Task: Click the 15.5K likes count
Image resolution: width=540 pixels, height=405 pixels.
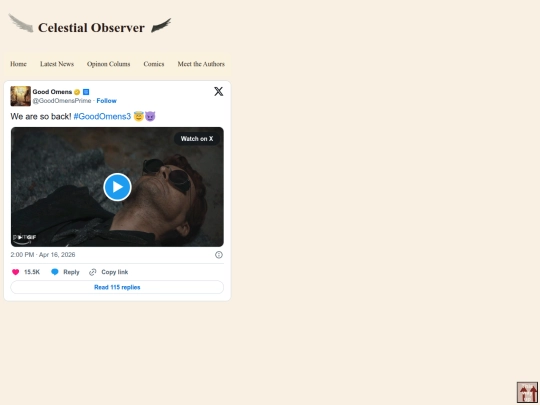Action: 32,272
